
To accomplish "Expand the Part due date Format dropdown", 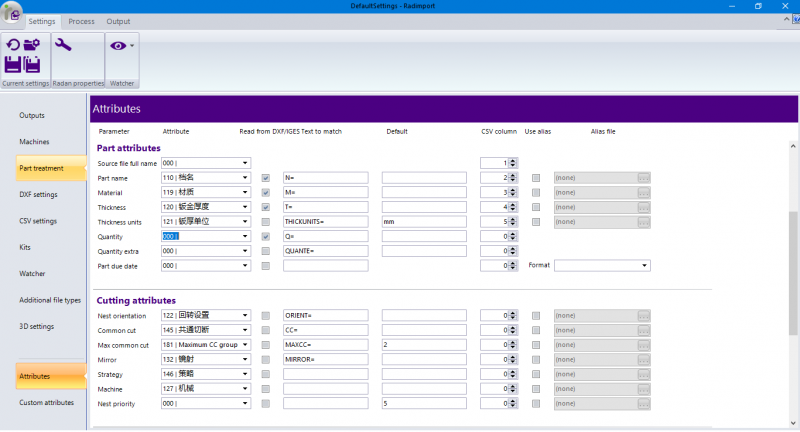I will (x=645, y=266).
